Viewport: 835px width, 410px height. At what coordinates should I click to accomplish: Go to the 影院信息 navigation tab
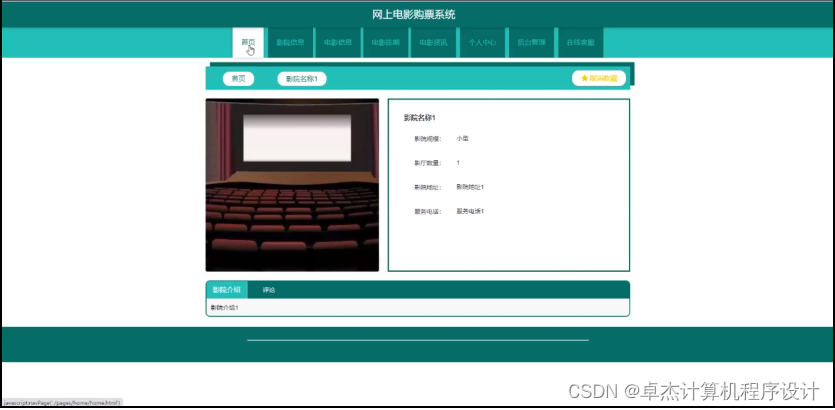[x=290, y=43]
